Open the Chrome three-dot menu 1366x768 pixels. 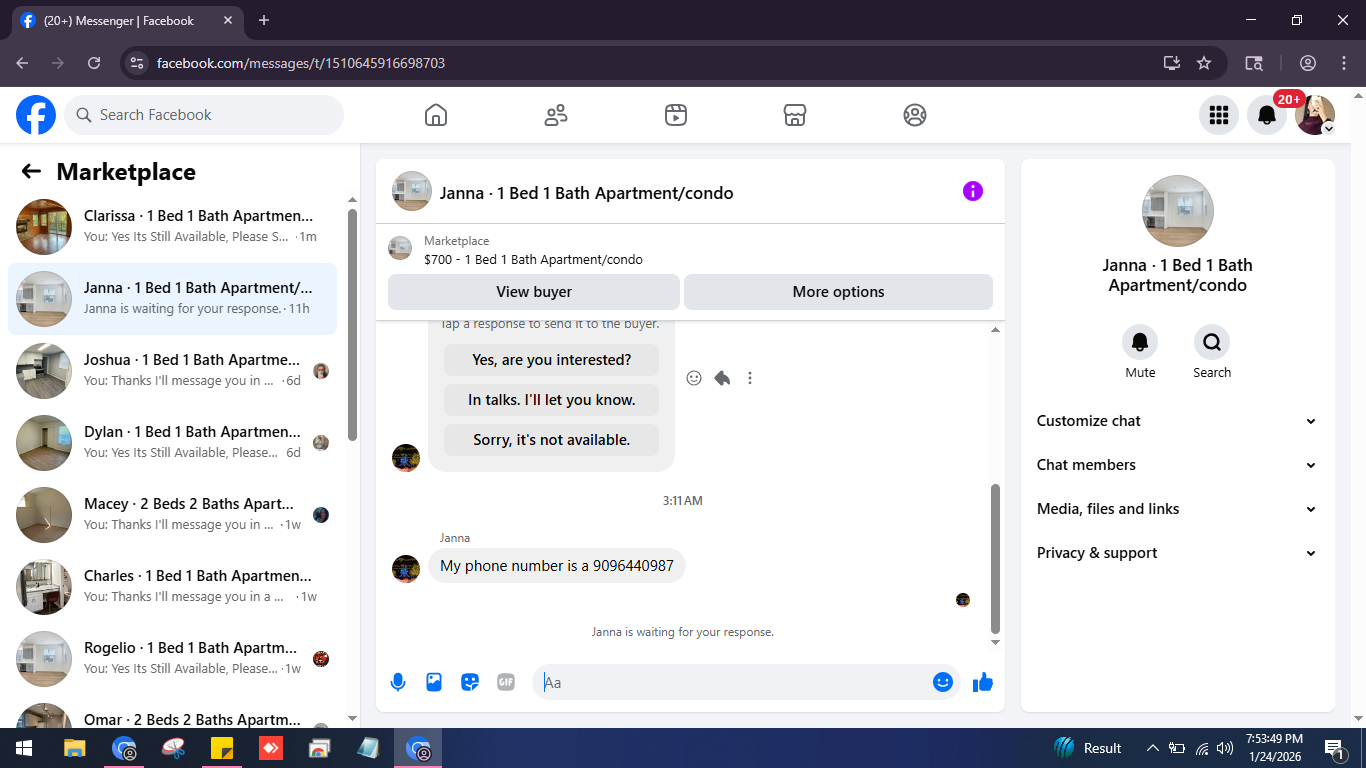pos(1344,63)
